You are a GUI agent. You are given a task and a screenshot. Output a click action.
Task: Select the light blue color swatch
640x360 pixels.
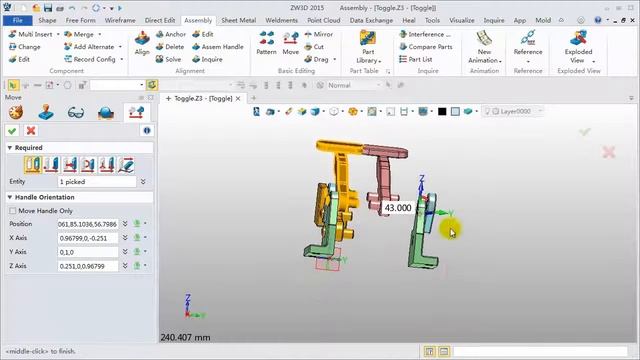tap(455, 111)
